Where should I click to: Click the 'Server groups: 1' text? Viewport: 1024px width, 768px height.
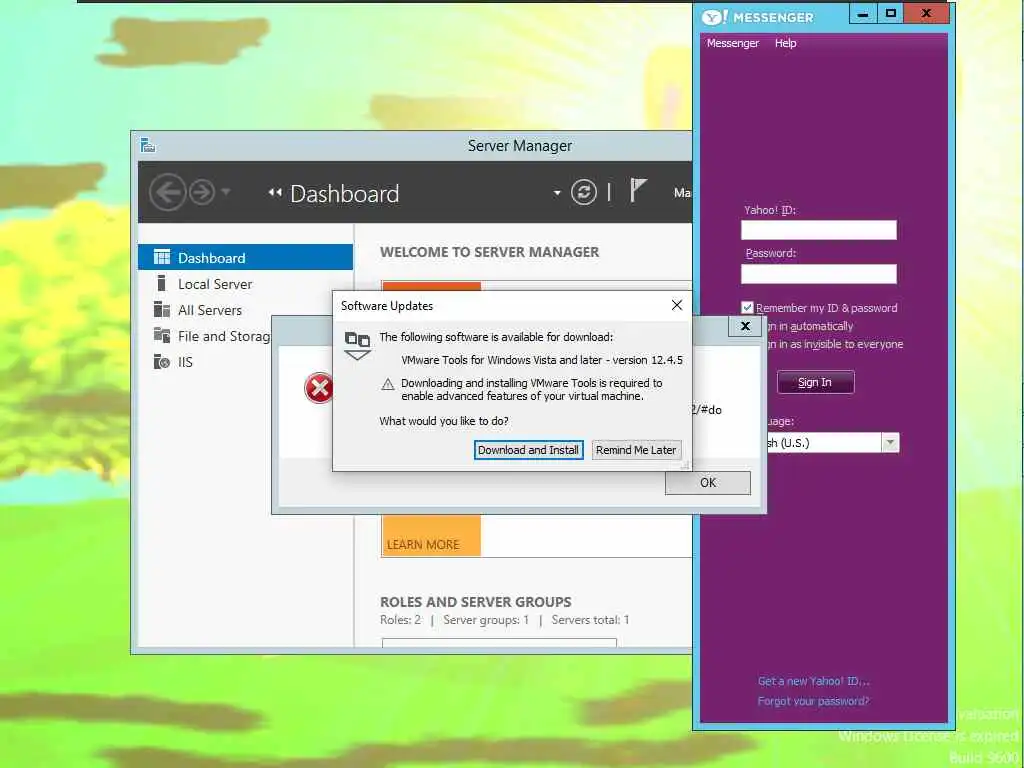486,620
